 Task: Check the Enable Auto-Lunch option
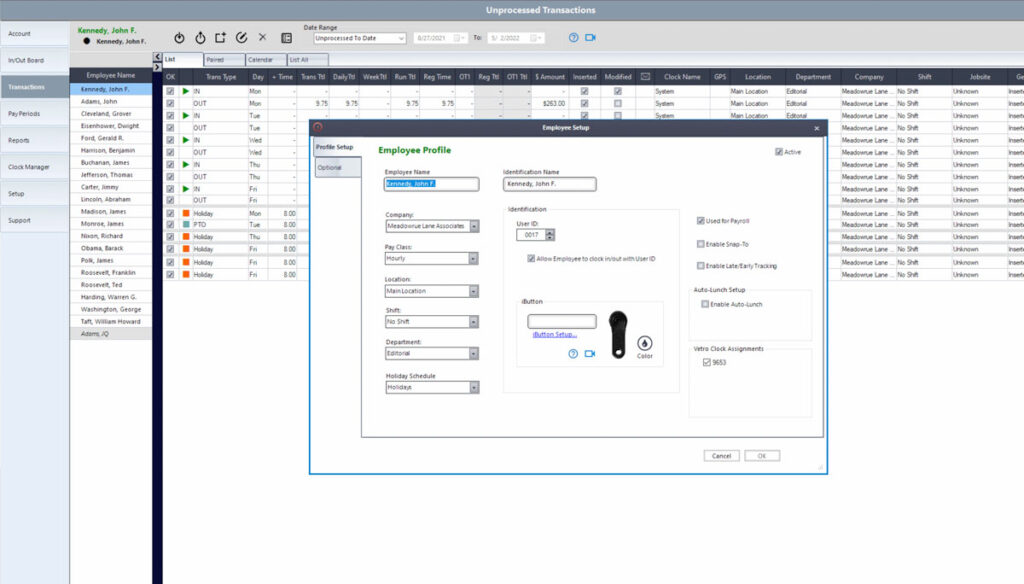click(x=705, y=303)
